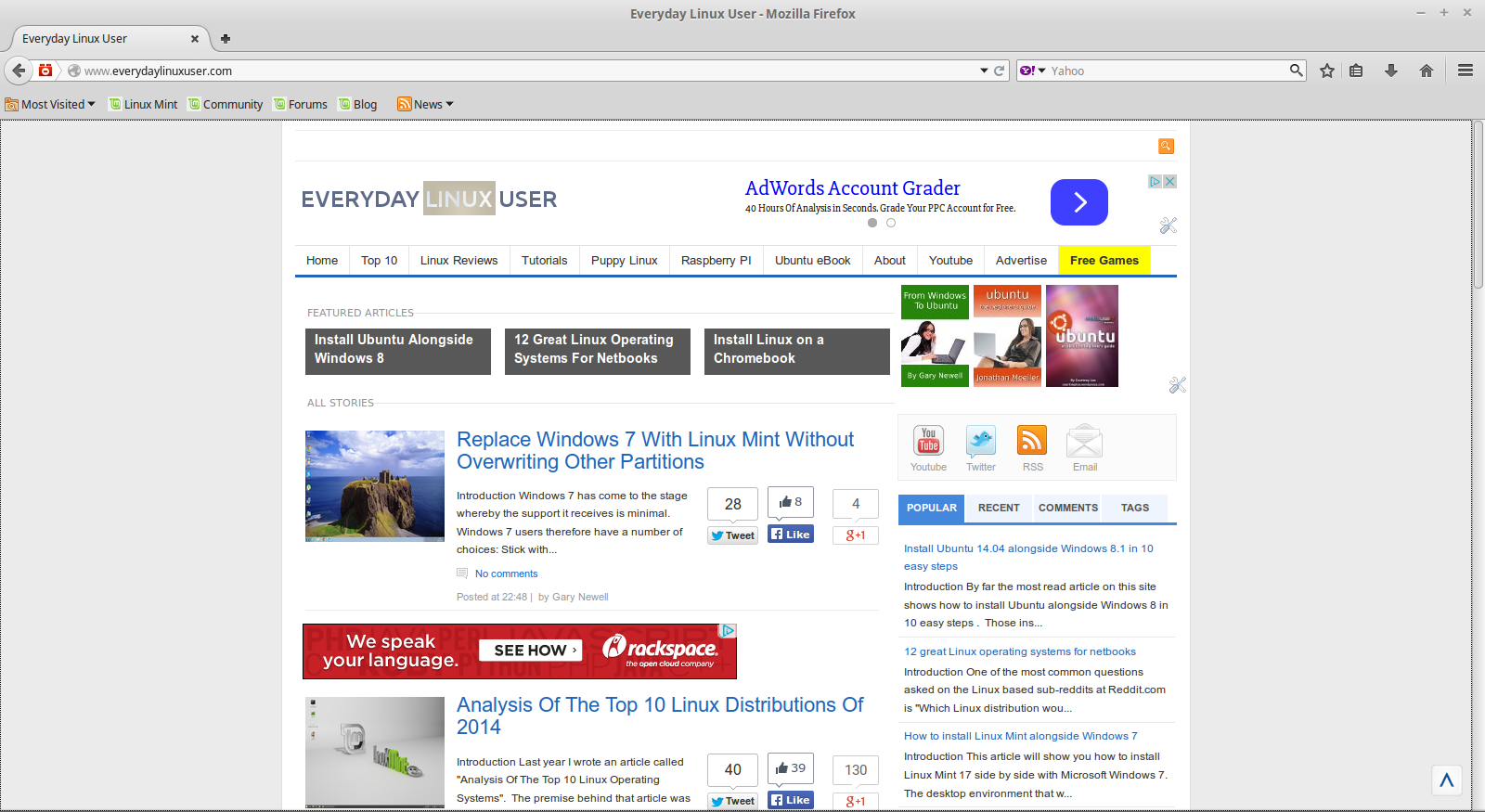Open Linux Mint bookmark in toolbar
Screen dimensions: 1485x812
(x=143, y=104)
